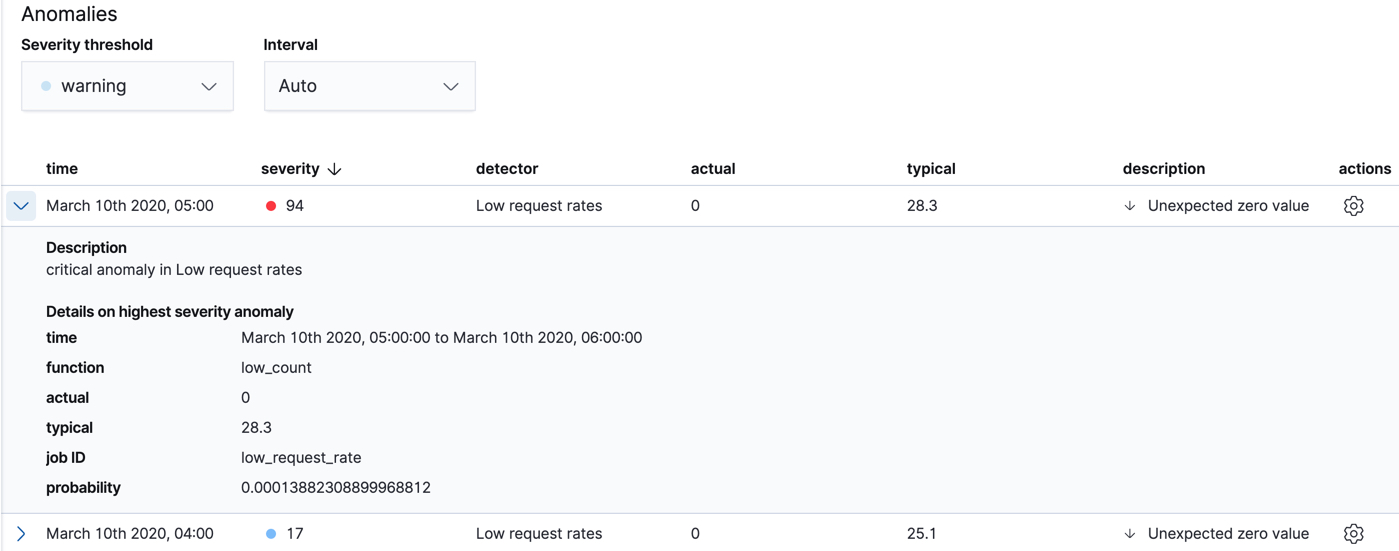Screen dimensions: 1399x551
Task: Click job ID value low_request_rate
Action: (x=301, y=458)
